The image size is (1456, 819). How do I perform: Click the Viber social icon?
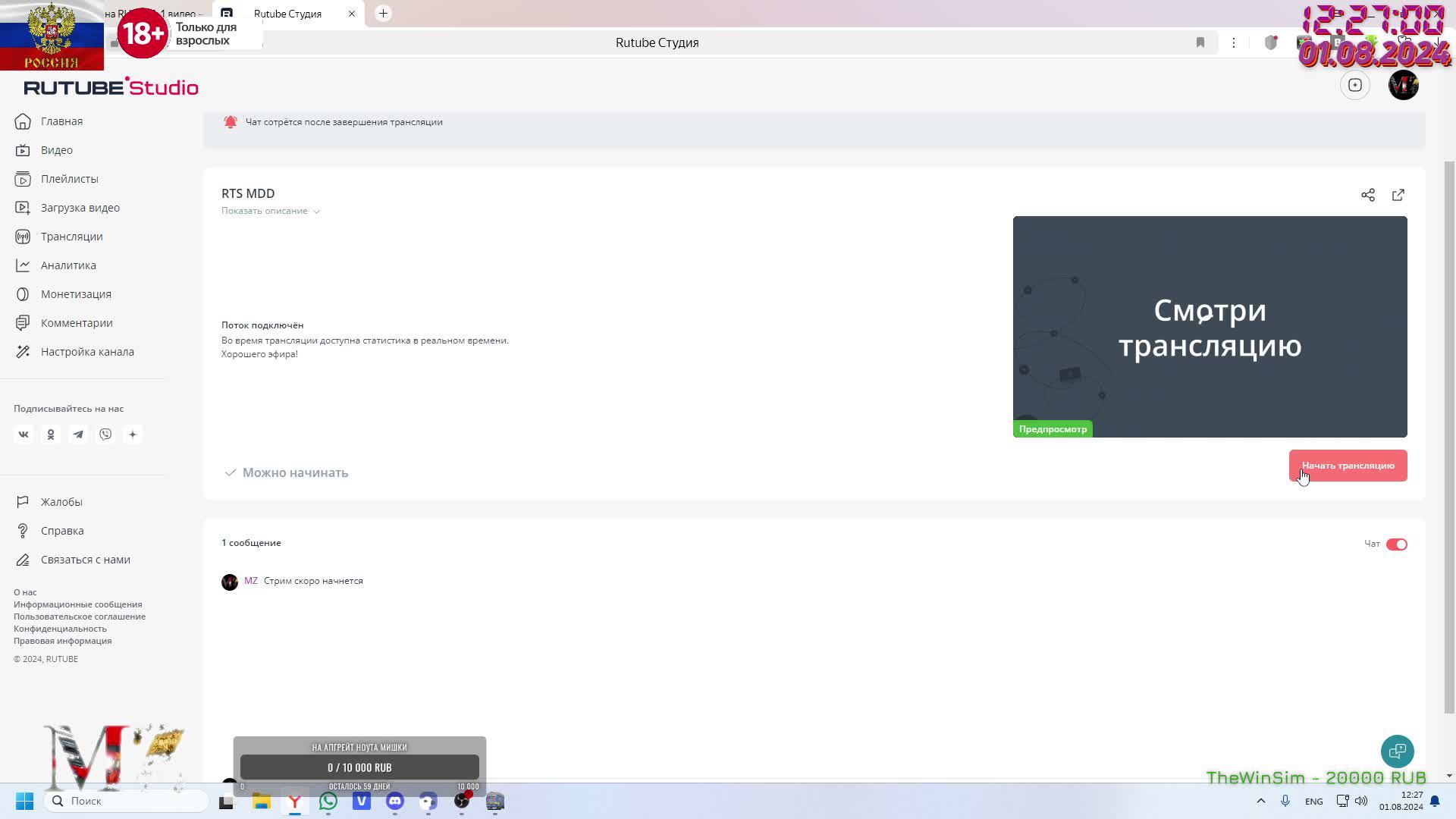[105, 435]
